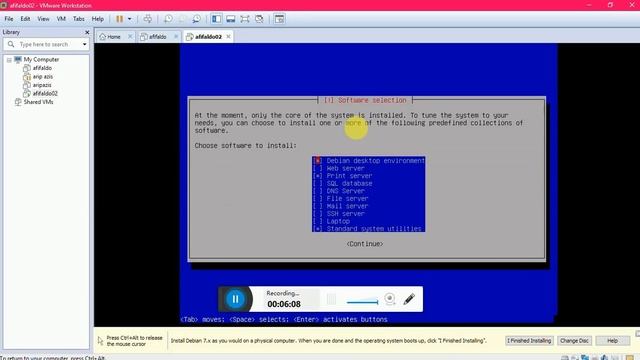Viewport: 640px width, 360px height.
Task: Open the snapshot manager icon
Action: 196,19
